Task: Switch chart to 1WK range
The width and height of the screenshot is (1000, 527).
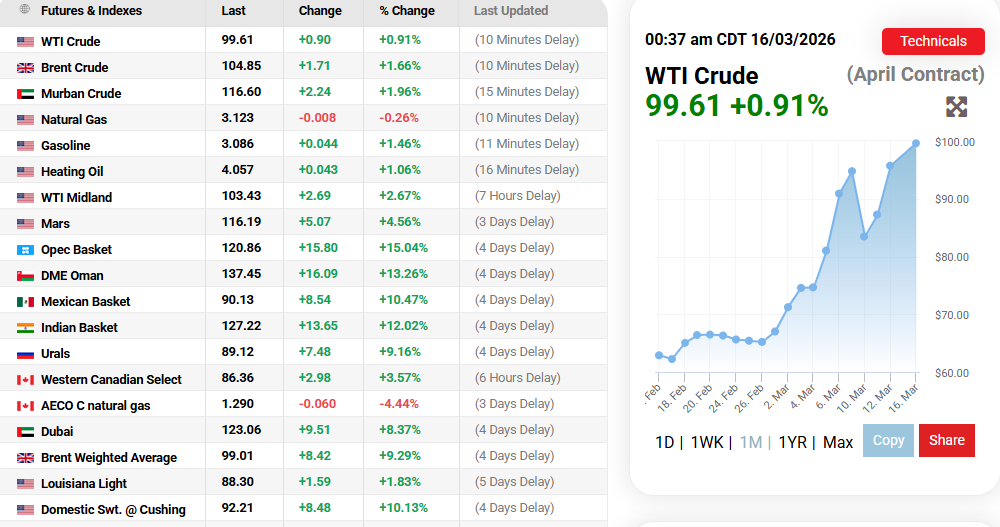Action: (x=707, y=442)
